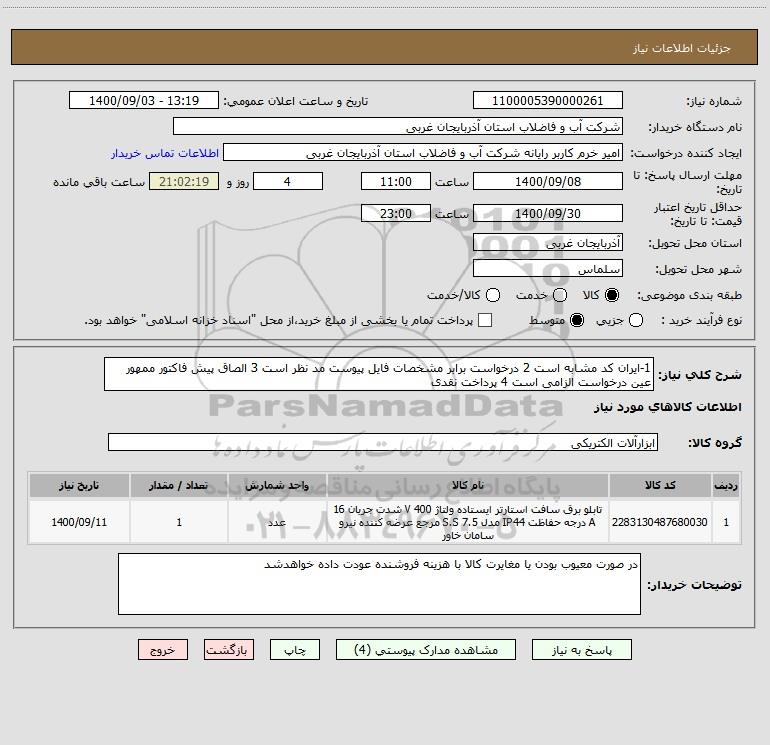Click the چاپ print button

coord(295,650)
